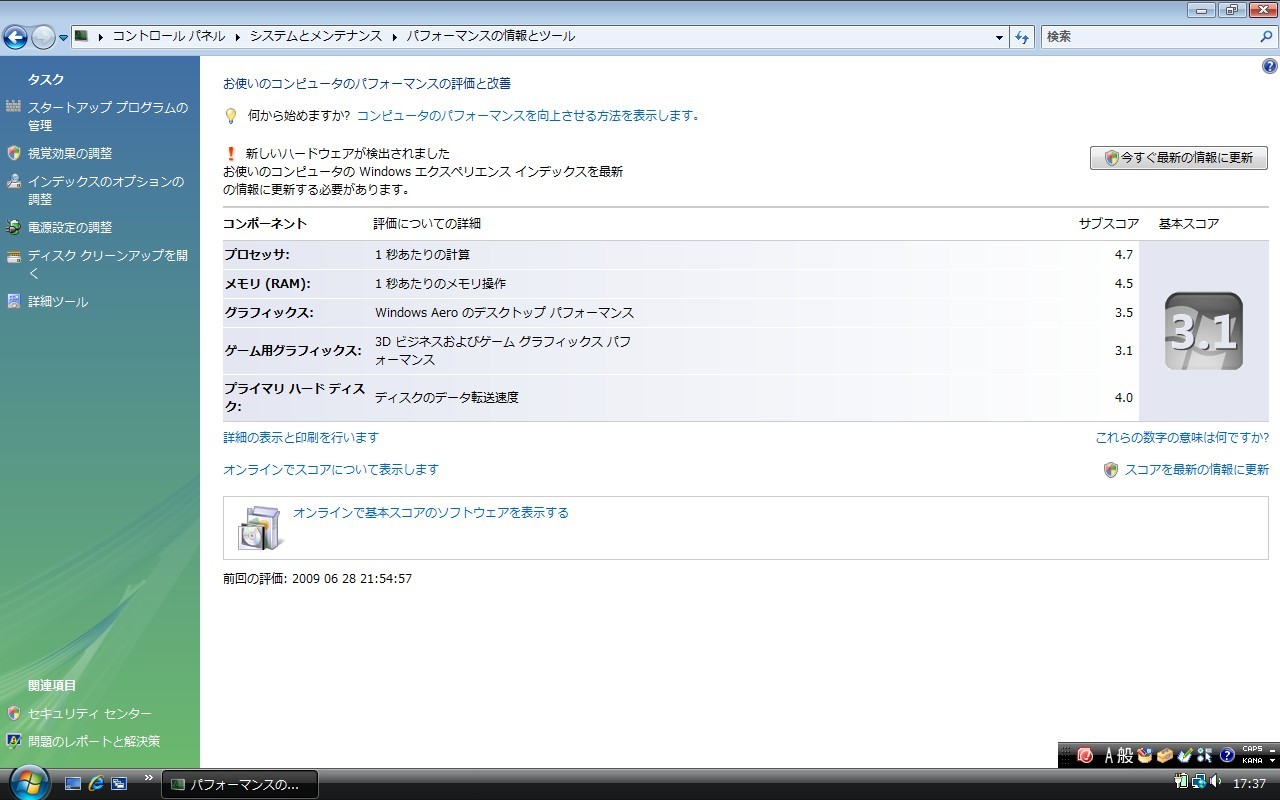Image resolution: width=1280 pixels, height=800 pixels.
Task: Click the メモリ (RAM): row label
Action: 267,284
